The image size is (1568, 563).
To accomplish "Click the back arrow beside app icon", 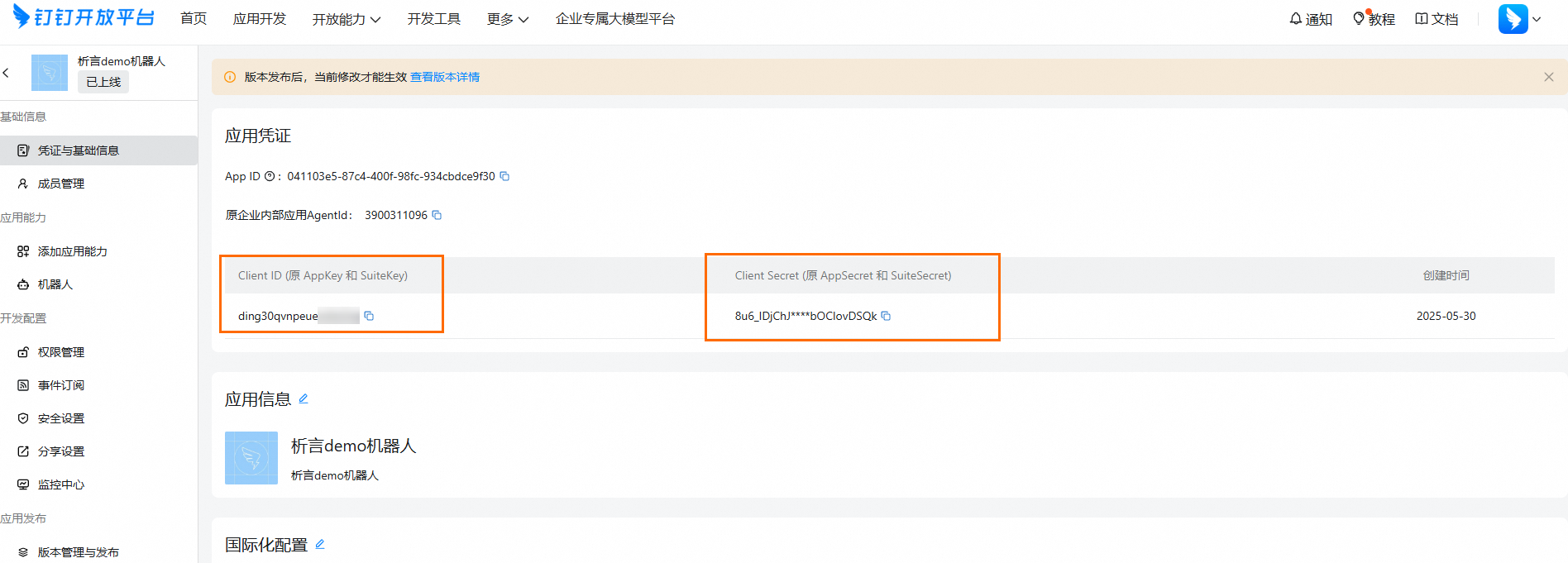I will tap(6, 73).
